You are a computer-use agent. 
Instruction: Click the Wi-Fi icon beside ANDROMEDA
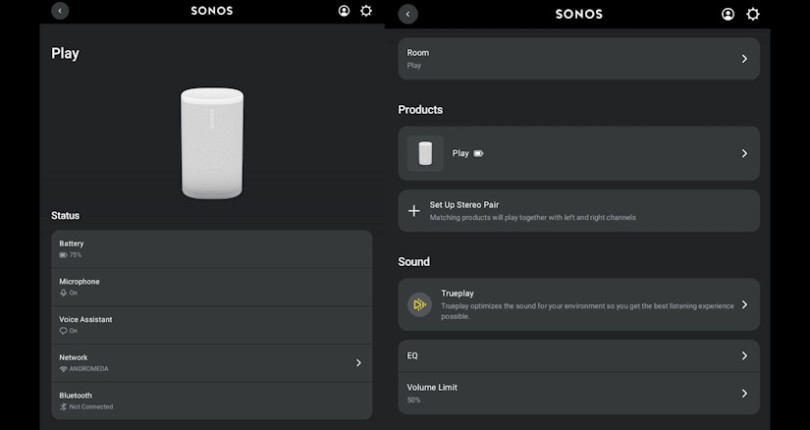(63, 369)
